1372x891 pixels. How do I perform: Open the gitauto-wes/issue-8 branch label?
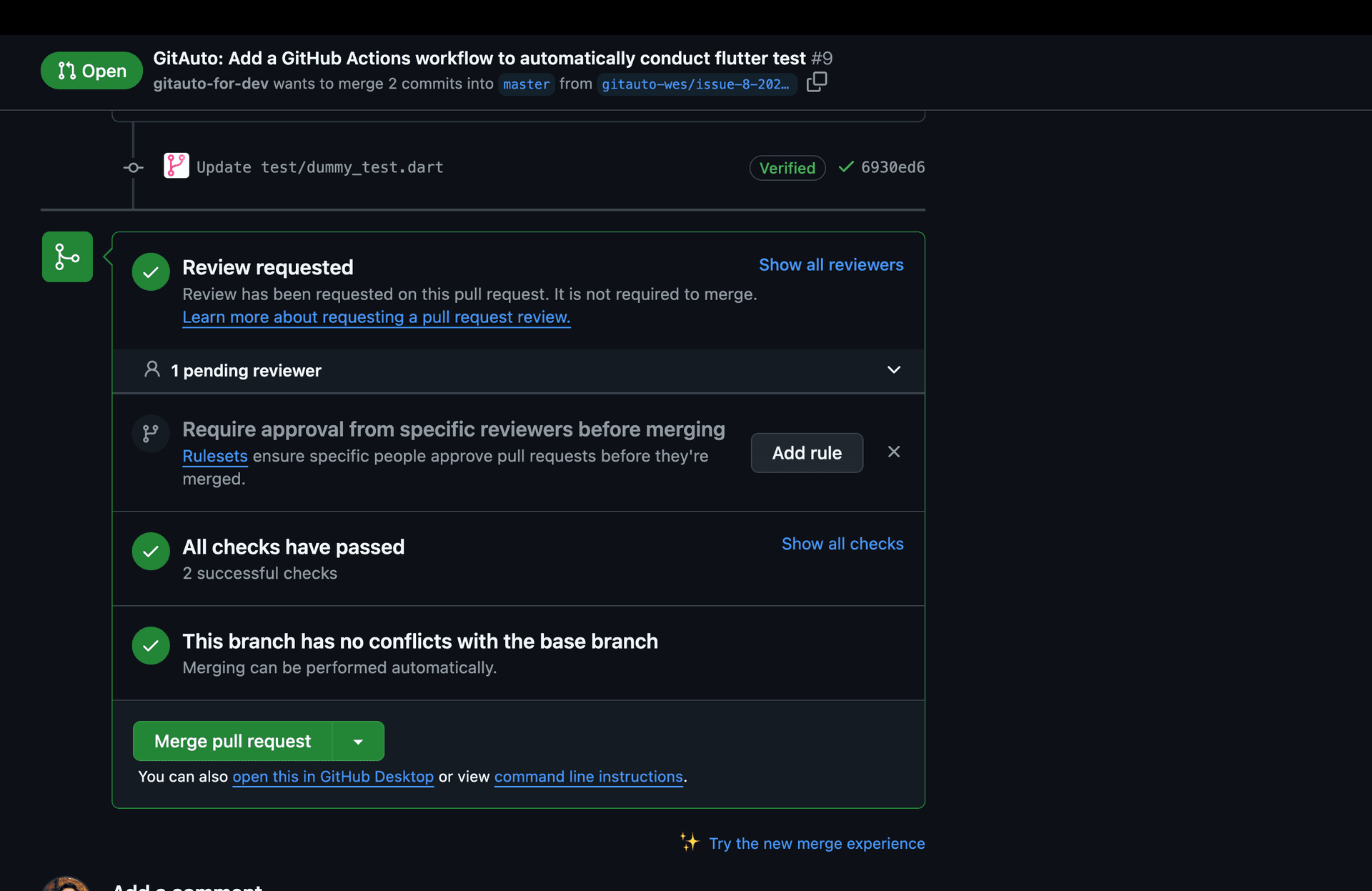pos(695,84)
